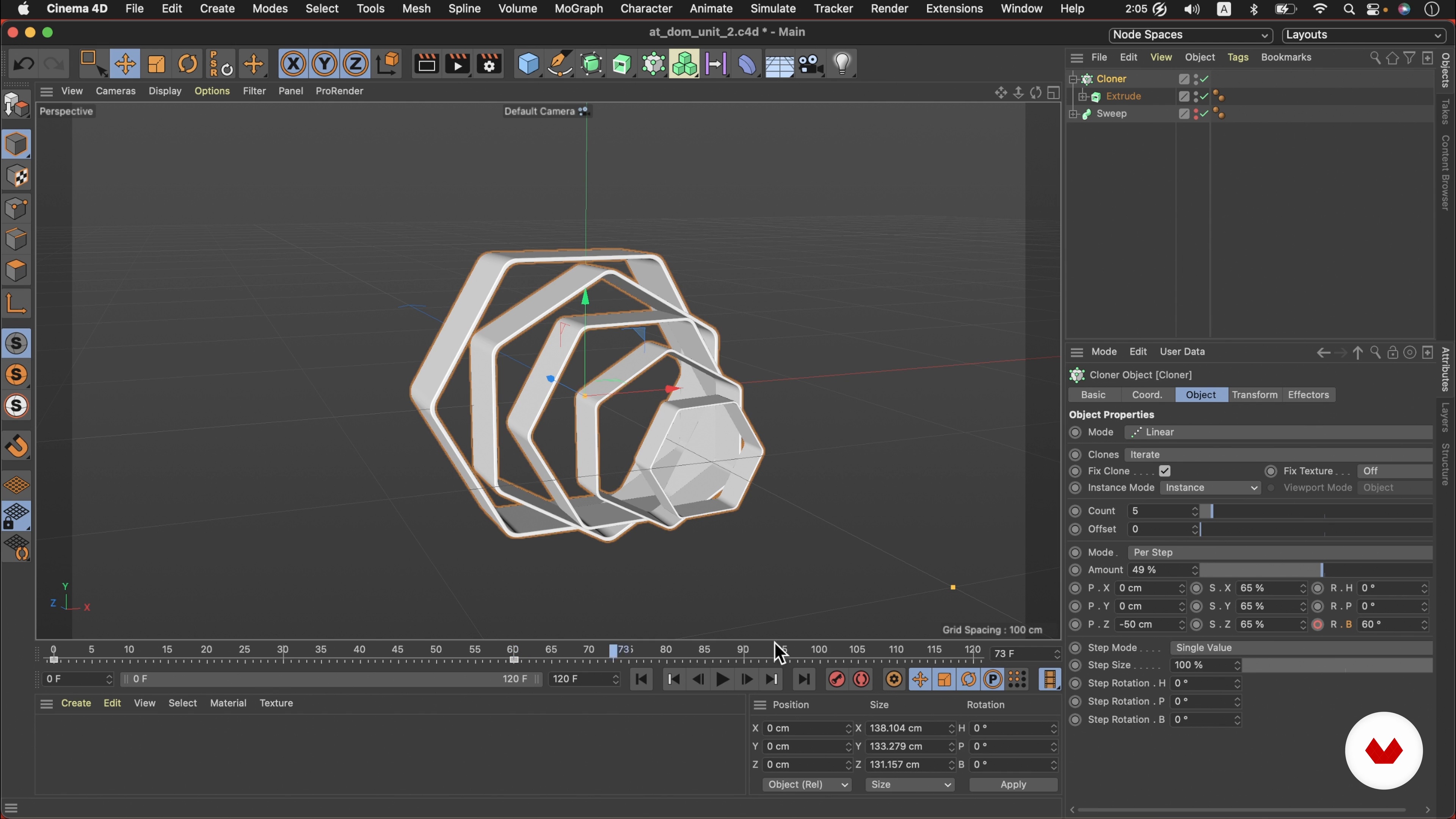Screen dimensions: 1456x819
Task: Open the Size mode dropdown
Action: [910, 785]
